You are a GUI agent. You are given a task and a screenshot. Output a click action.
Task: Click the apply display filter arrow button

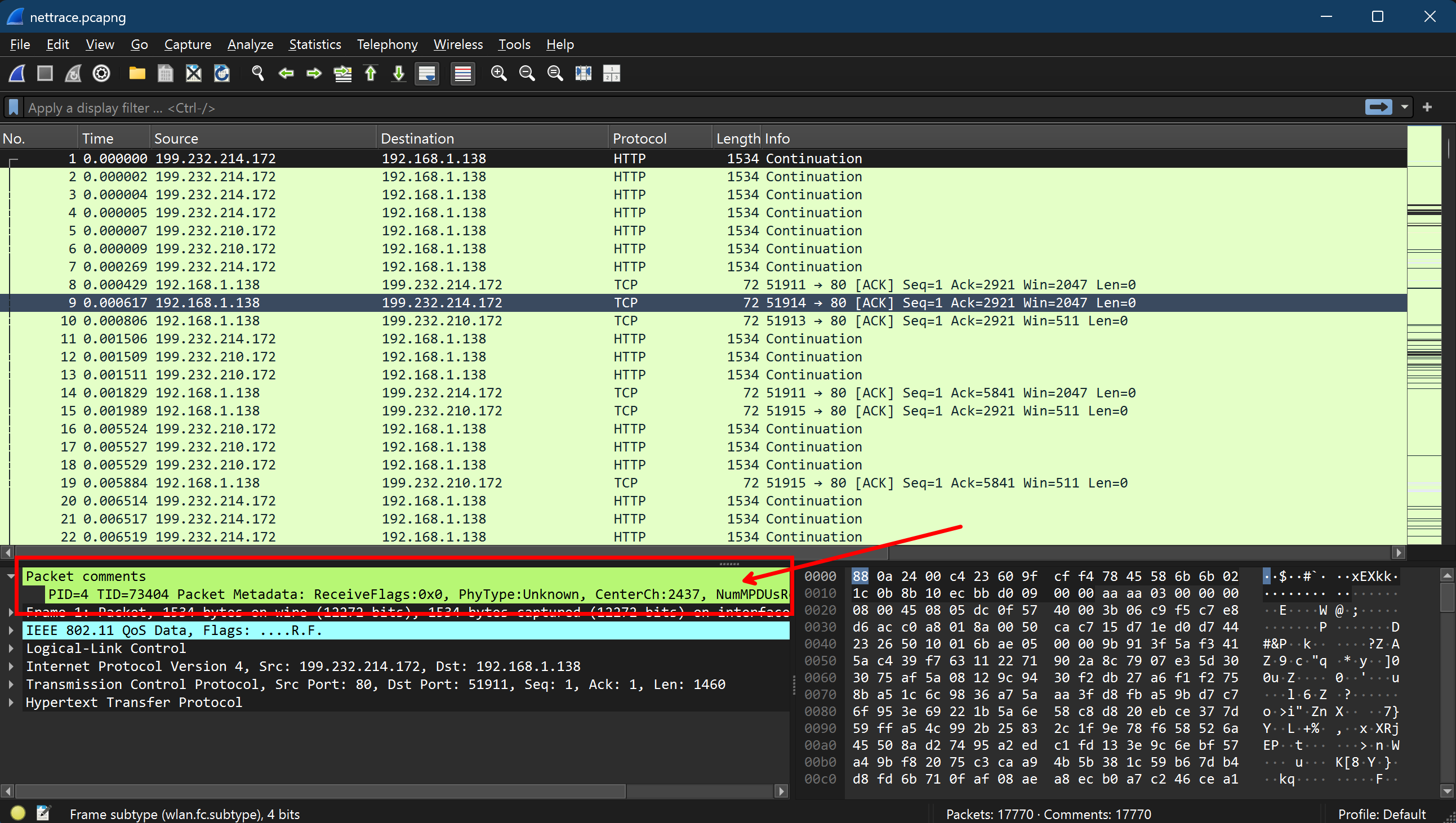[x=1378, y=108]
